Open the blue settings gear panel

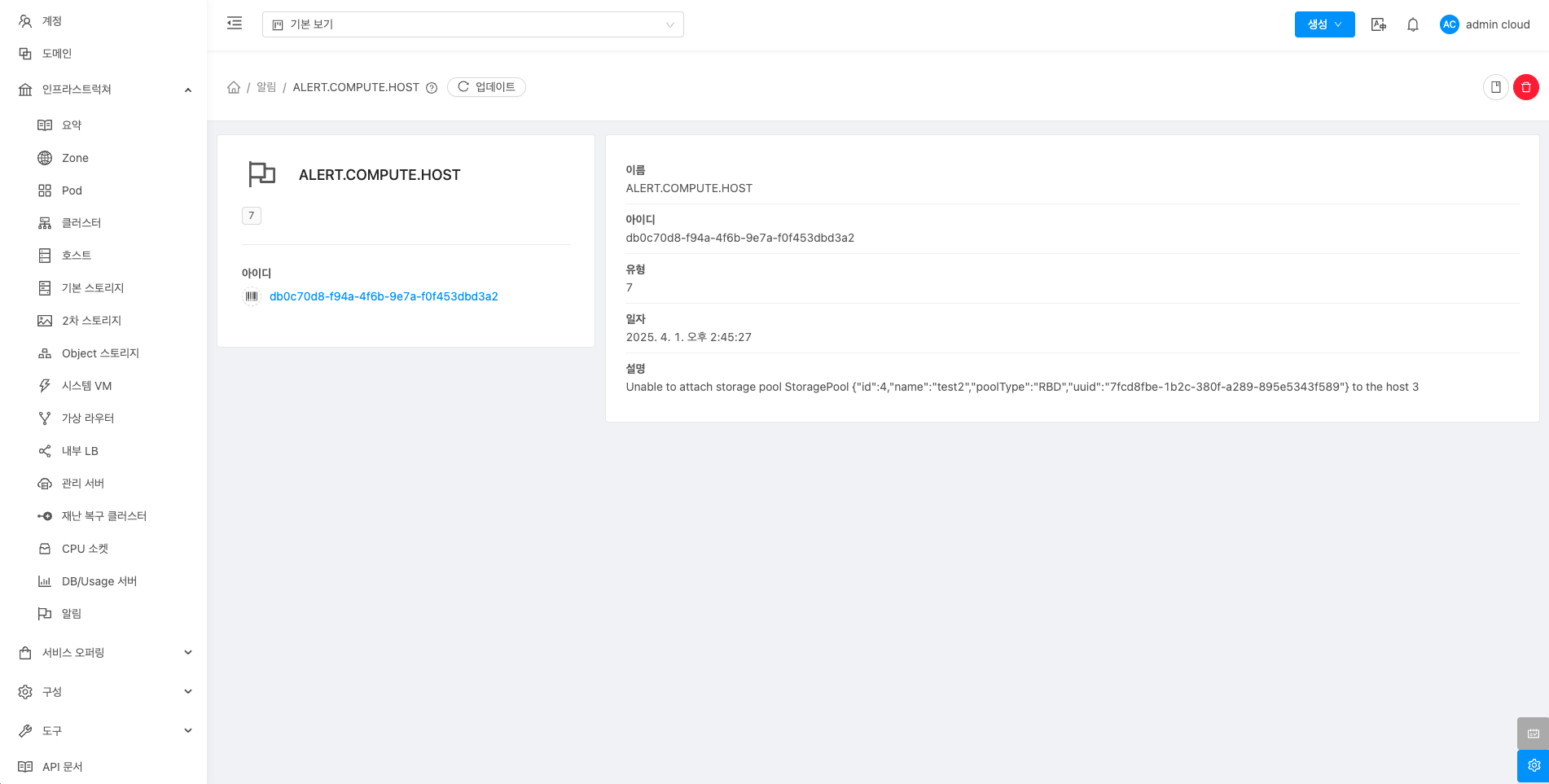(x=1533, y=765)
